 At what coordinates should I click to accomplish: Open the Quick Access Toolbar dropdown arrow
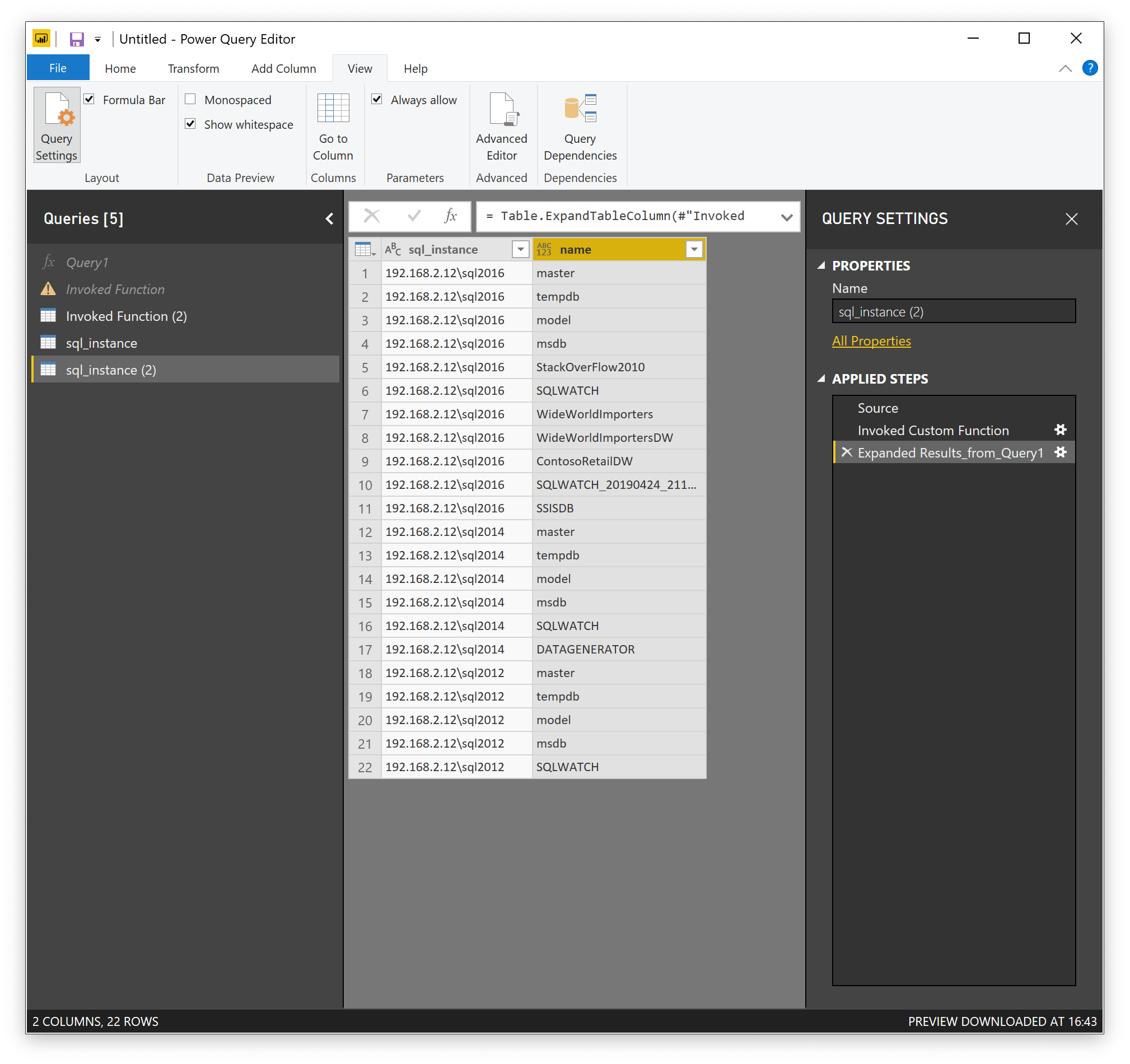(98, 40)
